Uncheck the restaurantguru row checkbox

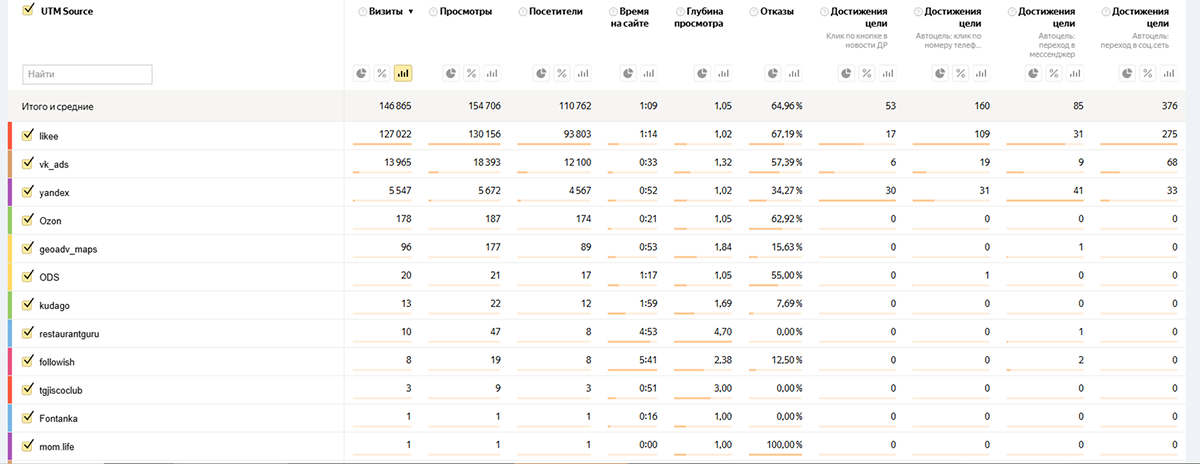[x=28, y=333]
